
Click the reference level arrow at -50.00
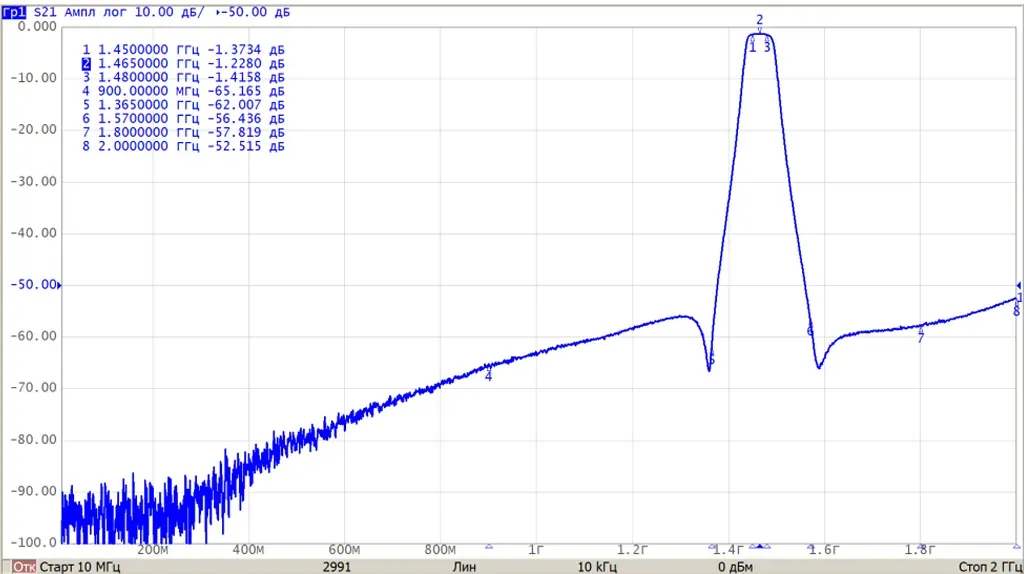click(x=59, y=285)
